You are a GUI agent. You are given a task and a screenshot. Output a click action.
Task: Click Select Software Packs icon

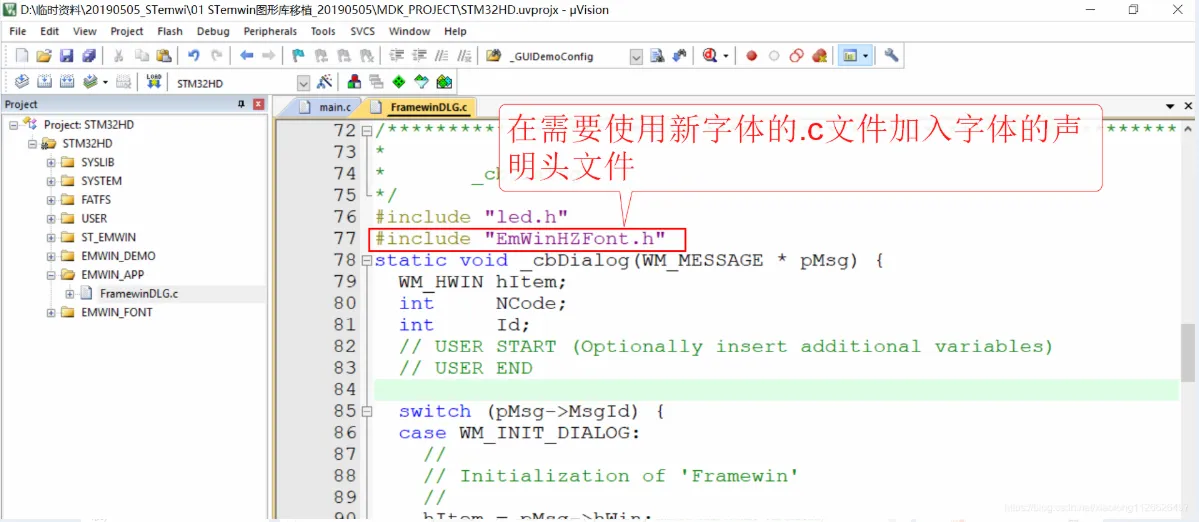pyautogui.click(x=421, y=82)
